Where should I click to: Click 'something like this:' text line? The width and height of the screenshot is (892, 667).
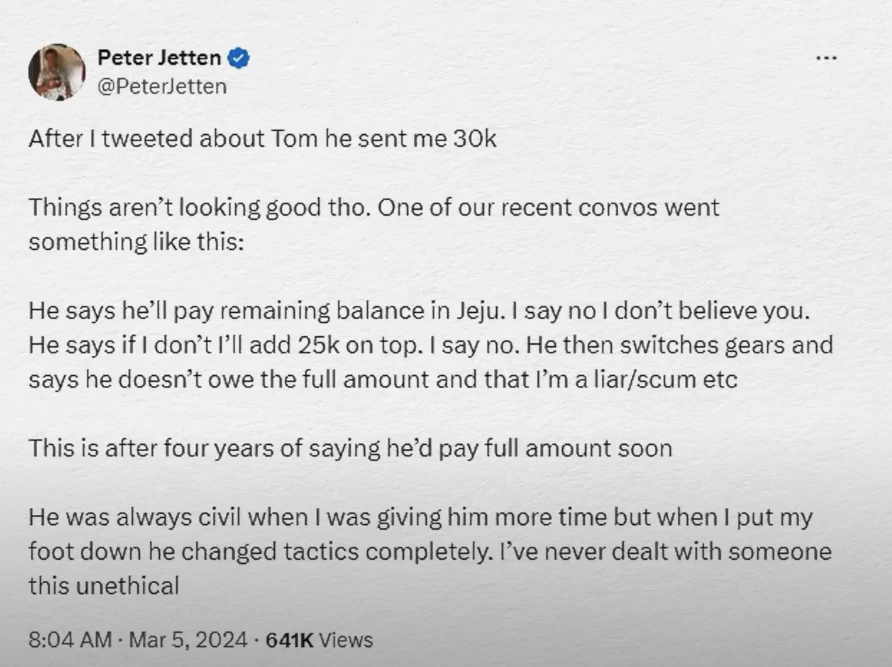coord(136,242)
